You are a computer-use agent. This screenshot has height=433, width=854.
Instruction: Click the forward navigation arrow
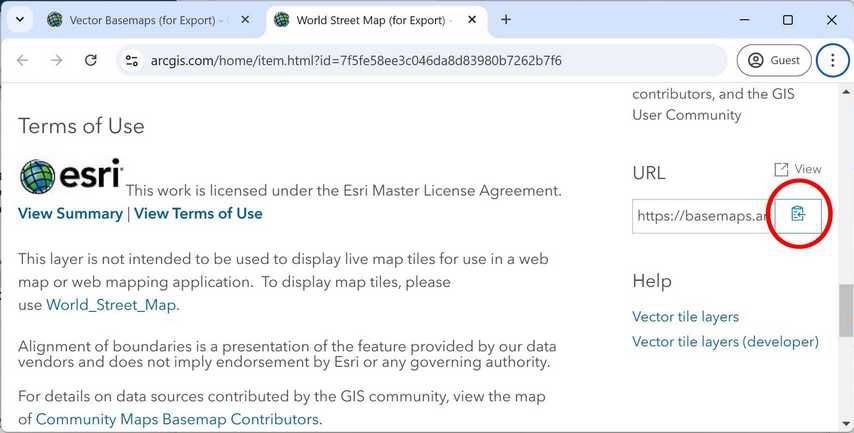pos(56,60)
